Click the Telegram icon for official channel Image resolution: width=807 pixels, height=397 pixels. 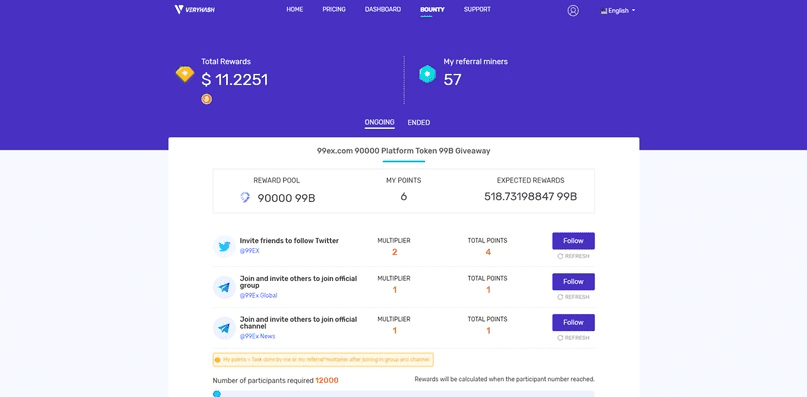(x=224, y=328)
